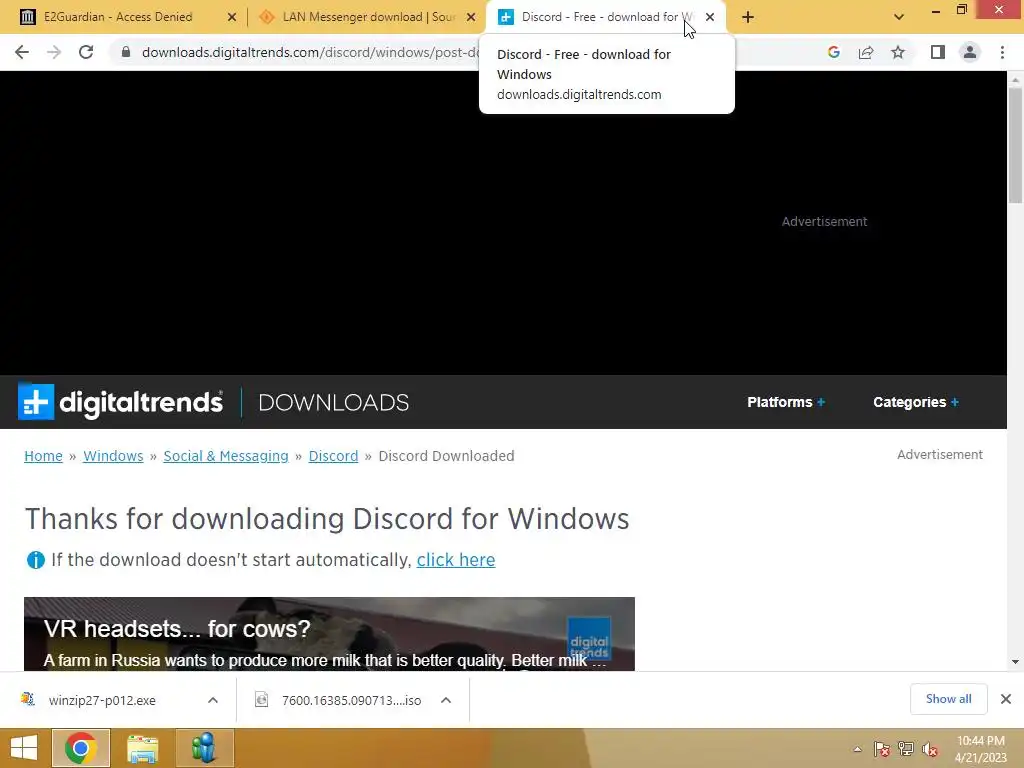The height and width of the screenshot is (768, 1024).
Task: Click Show all downloads
Action: click(948, 699)
